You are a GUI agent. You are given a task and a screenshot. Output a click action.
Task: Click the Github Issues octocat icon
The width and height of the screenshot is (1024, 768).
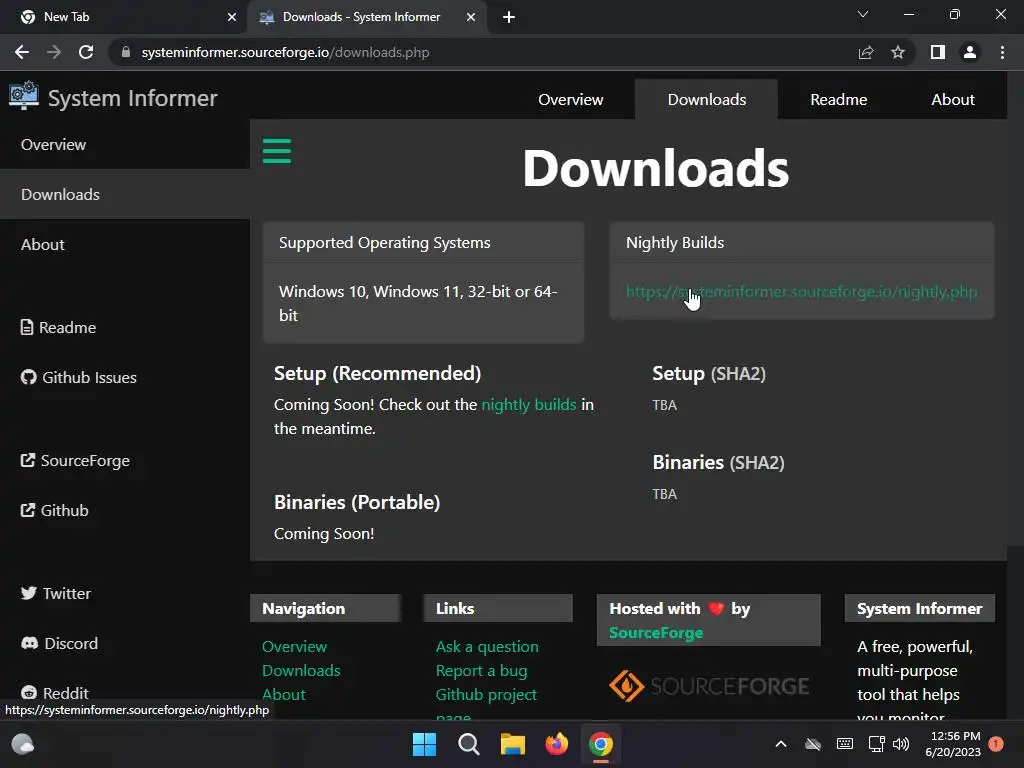pyautogui.click(x=29, y=377)
